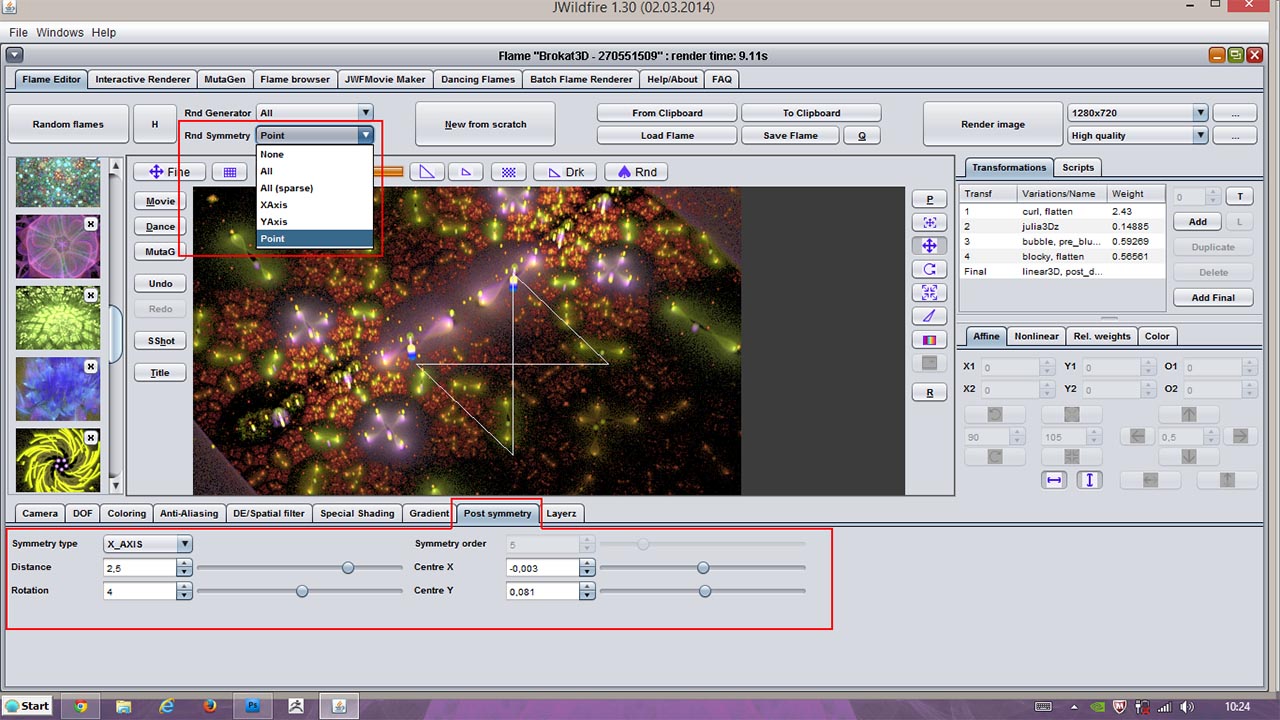Viewport: 1280px width, 720px height.
Task: Click the Render image button
Action: pos(993,124)
